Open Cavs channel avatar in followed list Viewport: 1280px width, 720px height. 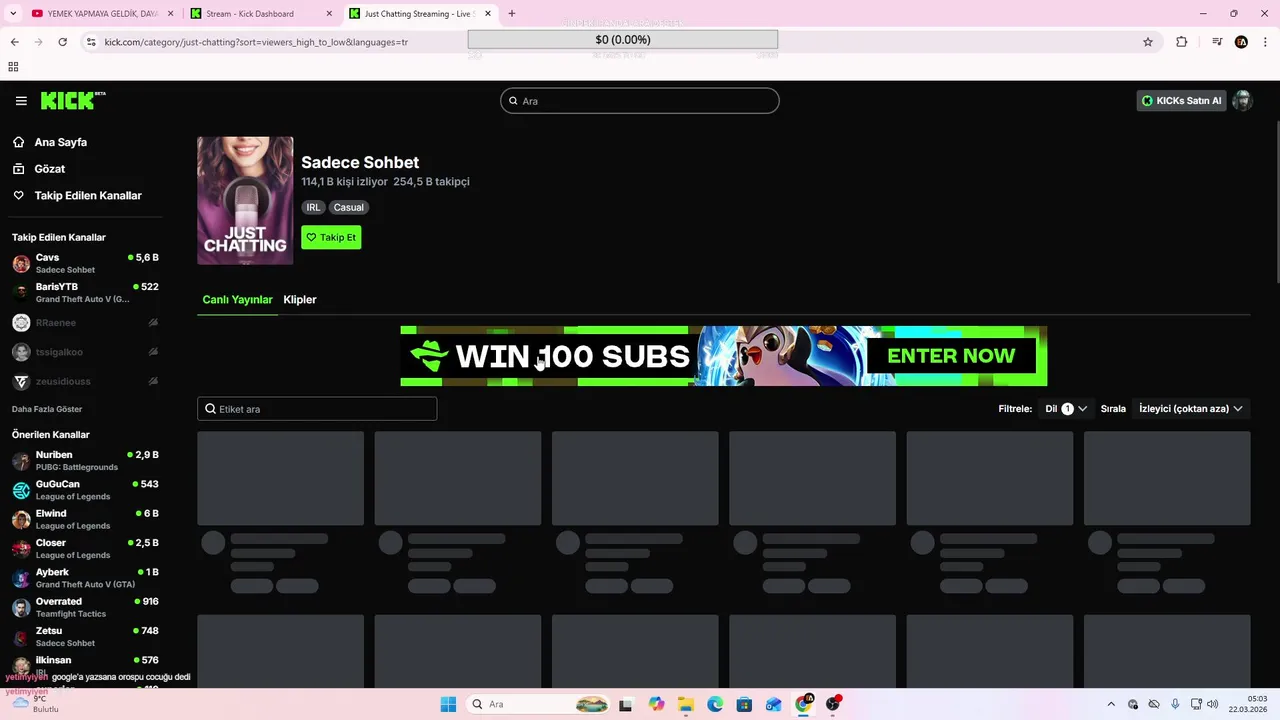click(x=21, y=264)
